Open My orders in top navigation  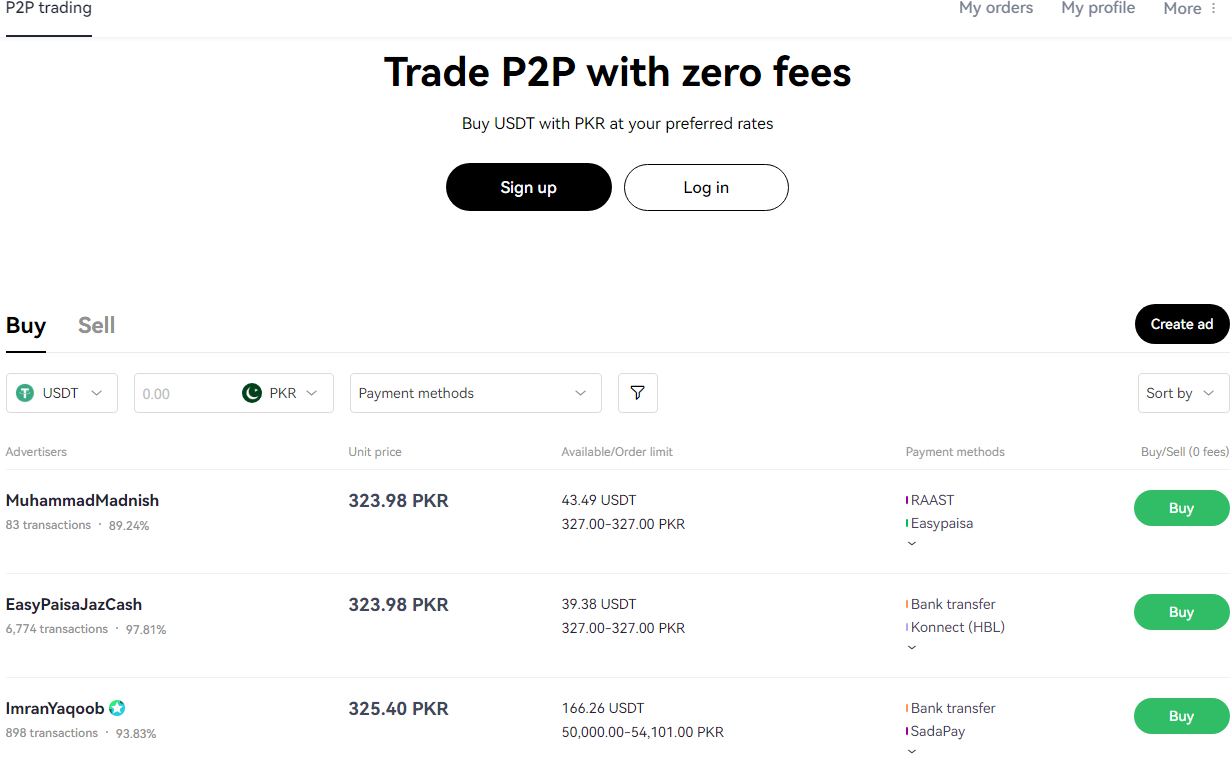tap(996, 8)
